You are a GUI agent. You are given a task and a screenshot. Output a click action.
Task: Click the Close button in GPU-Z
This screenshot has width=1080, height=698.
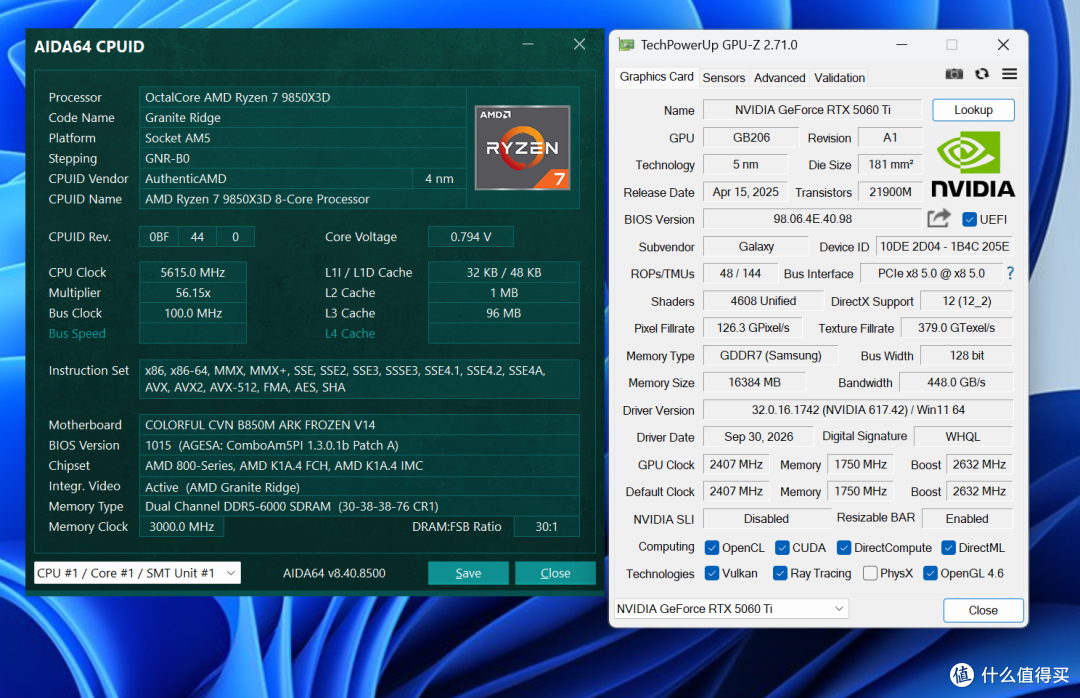[983, 610]
